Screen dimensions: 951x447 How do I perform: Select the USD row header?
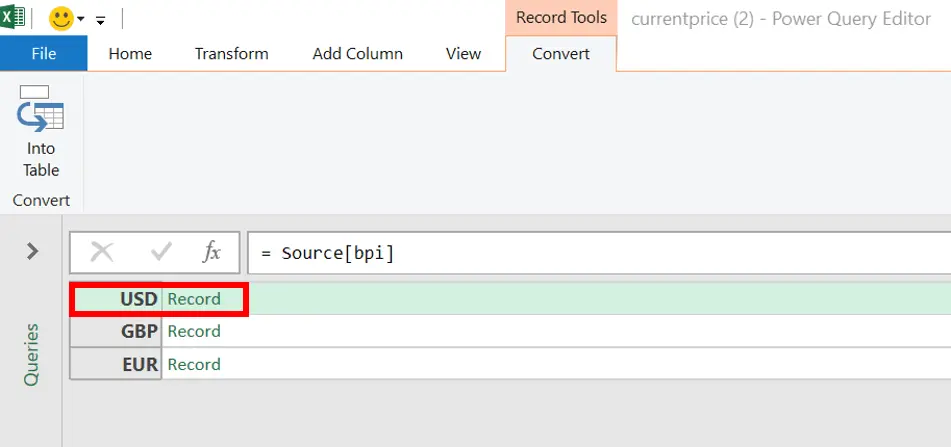pos(116,299)
